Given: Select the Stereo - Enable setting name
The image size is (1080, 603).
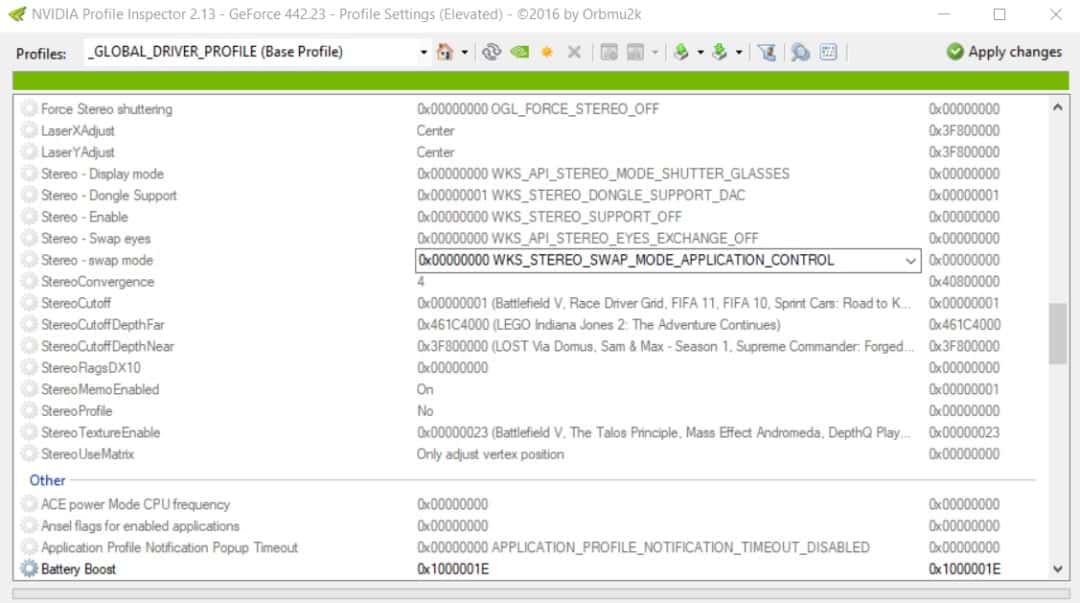Looking at the screenshot, I should pos(84,217).
